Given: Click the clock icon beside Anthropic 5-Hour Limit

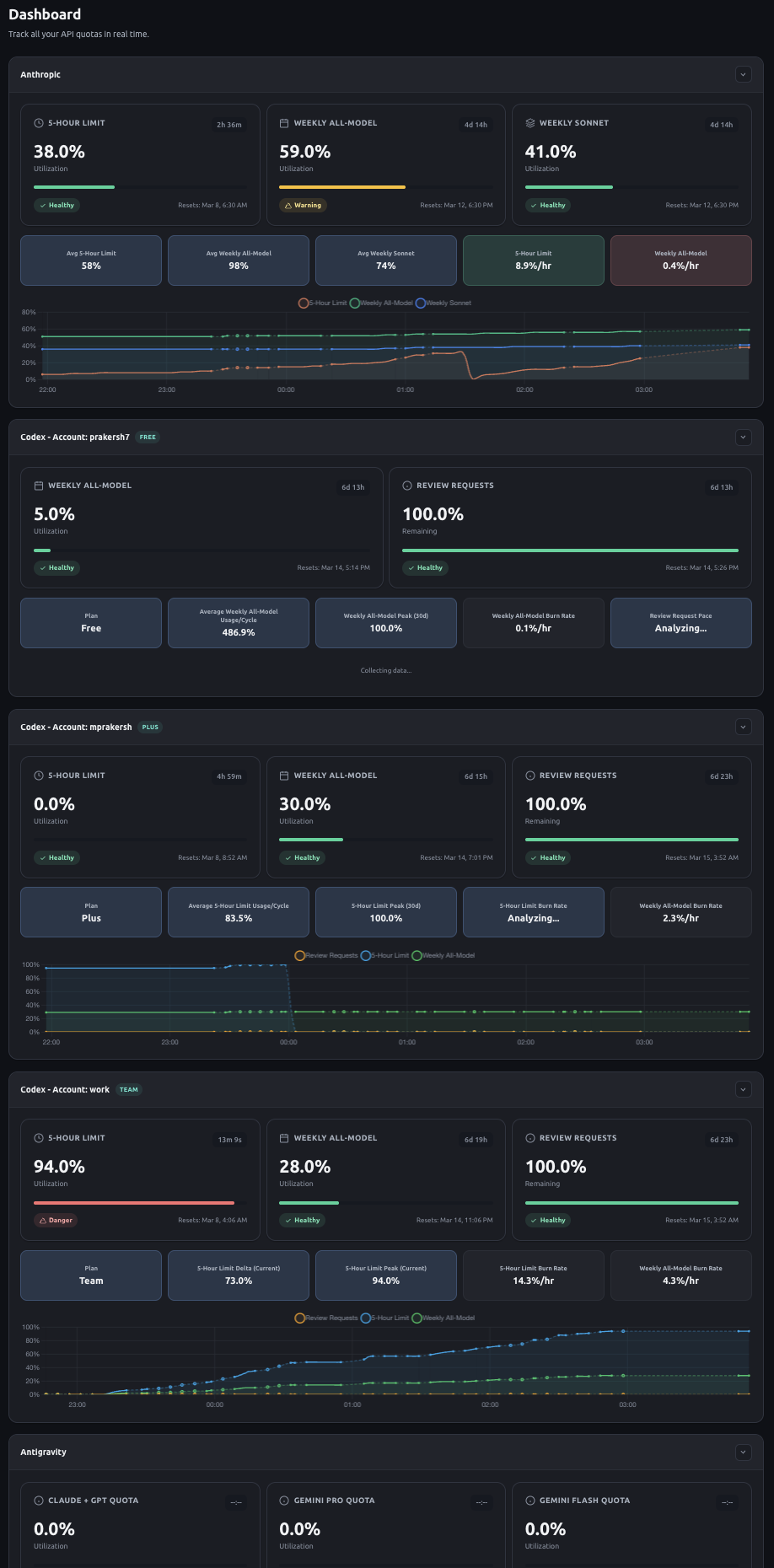Looking at the screenshot, I should 39,123.
